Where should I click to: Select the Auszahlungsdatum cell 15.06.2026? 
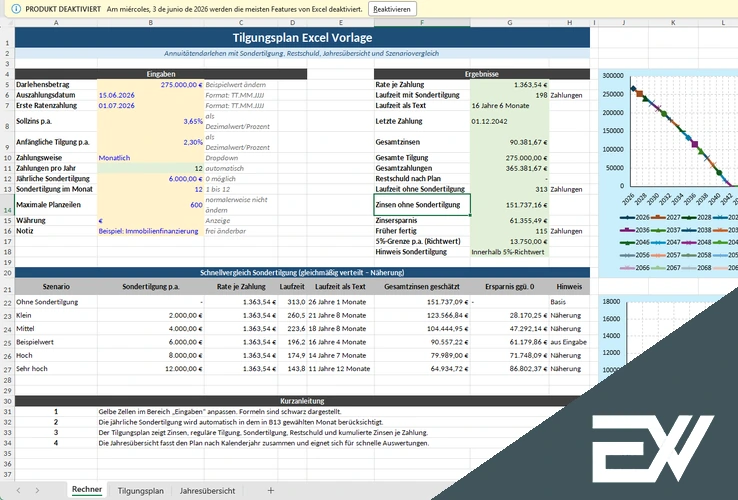pos(151,95)
